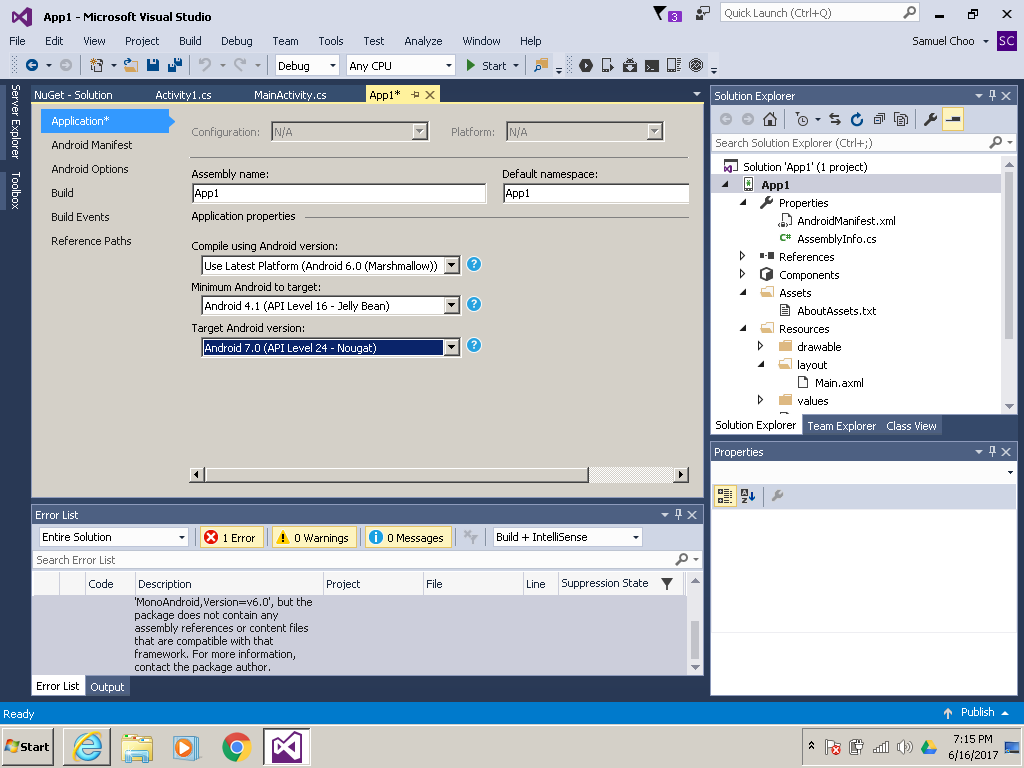Open the Analyze menu
Screen dimensions: 1024x768
(423, 40)
